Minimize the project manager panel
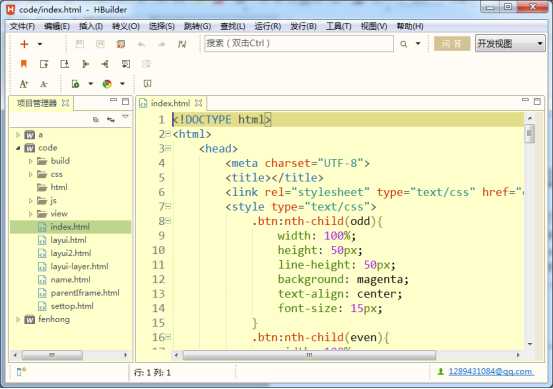Screen dimensions: 553x389 113,101
